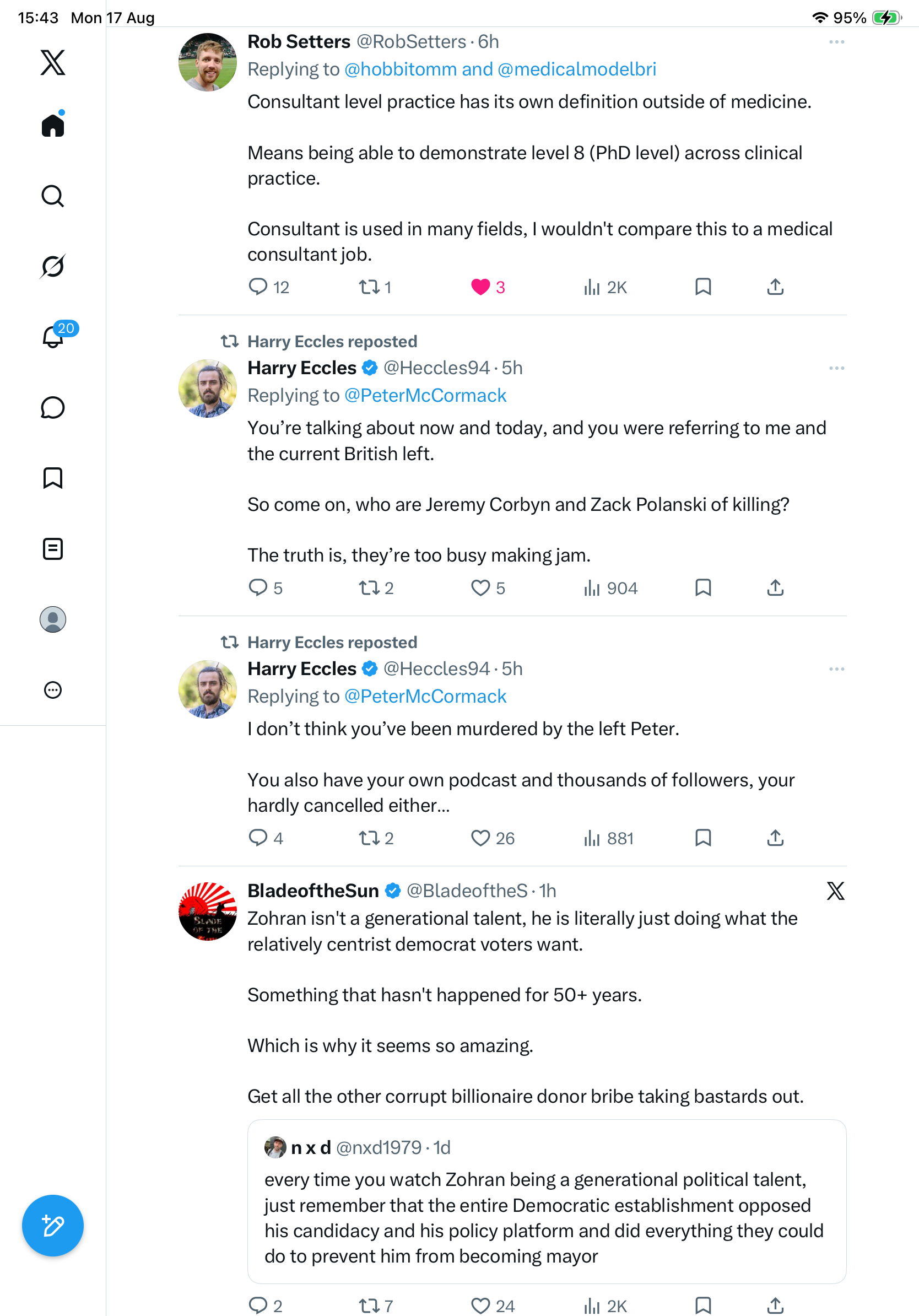Open the Search icon in the sidebar
Image resolution: width=919 pixels, height=1316 pixels.
coord(53,196)
